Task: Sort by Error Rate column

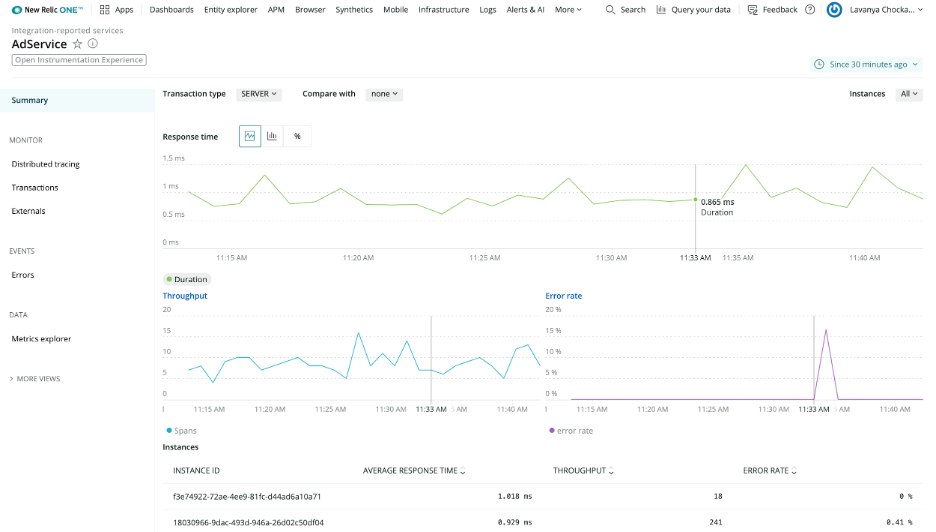Action: point(769,471)
